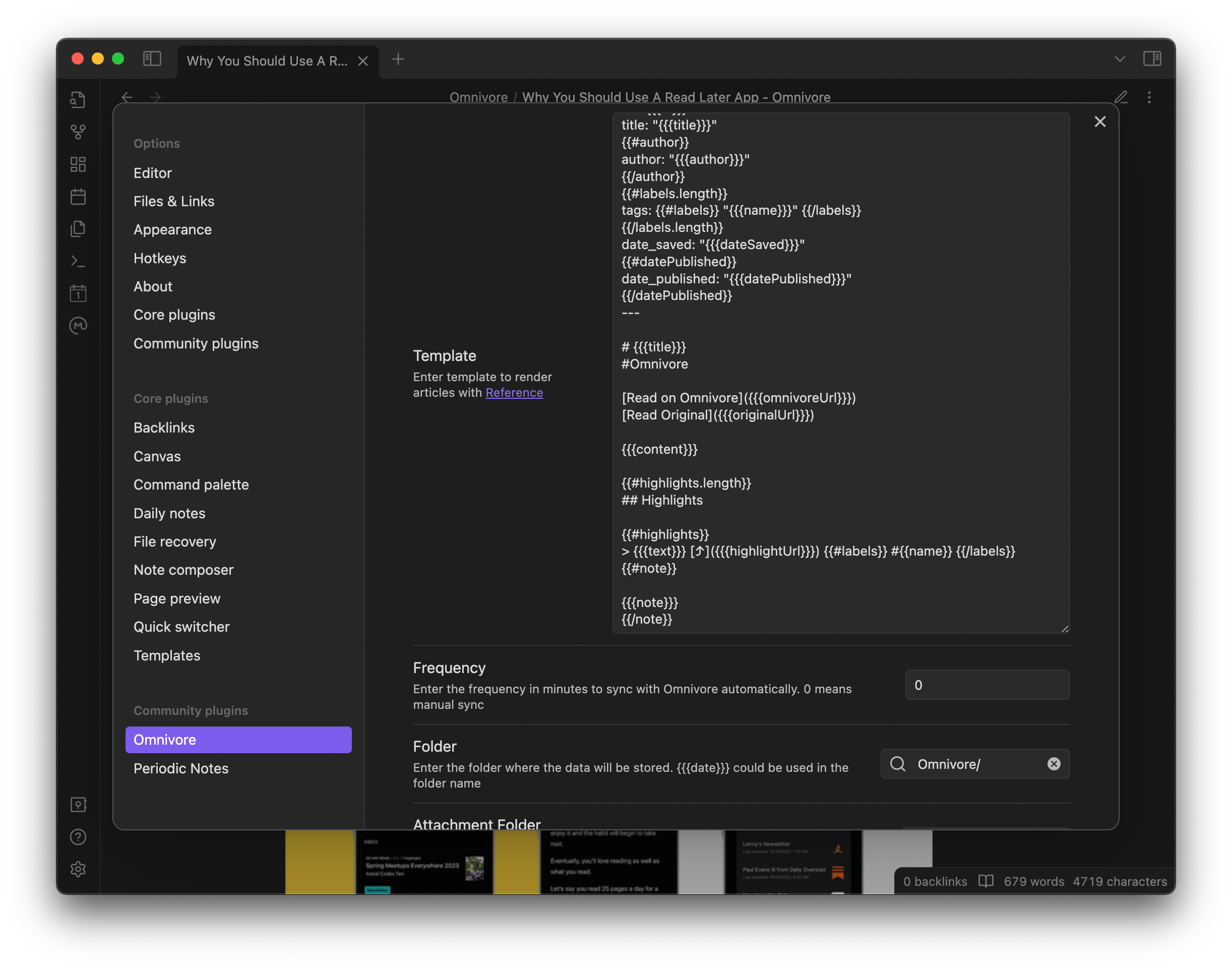Click Omnivore breadcrumb folder

pos(478,97)
